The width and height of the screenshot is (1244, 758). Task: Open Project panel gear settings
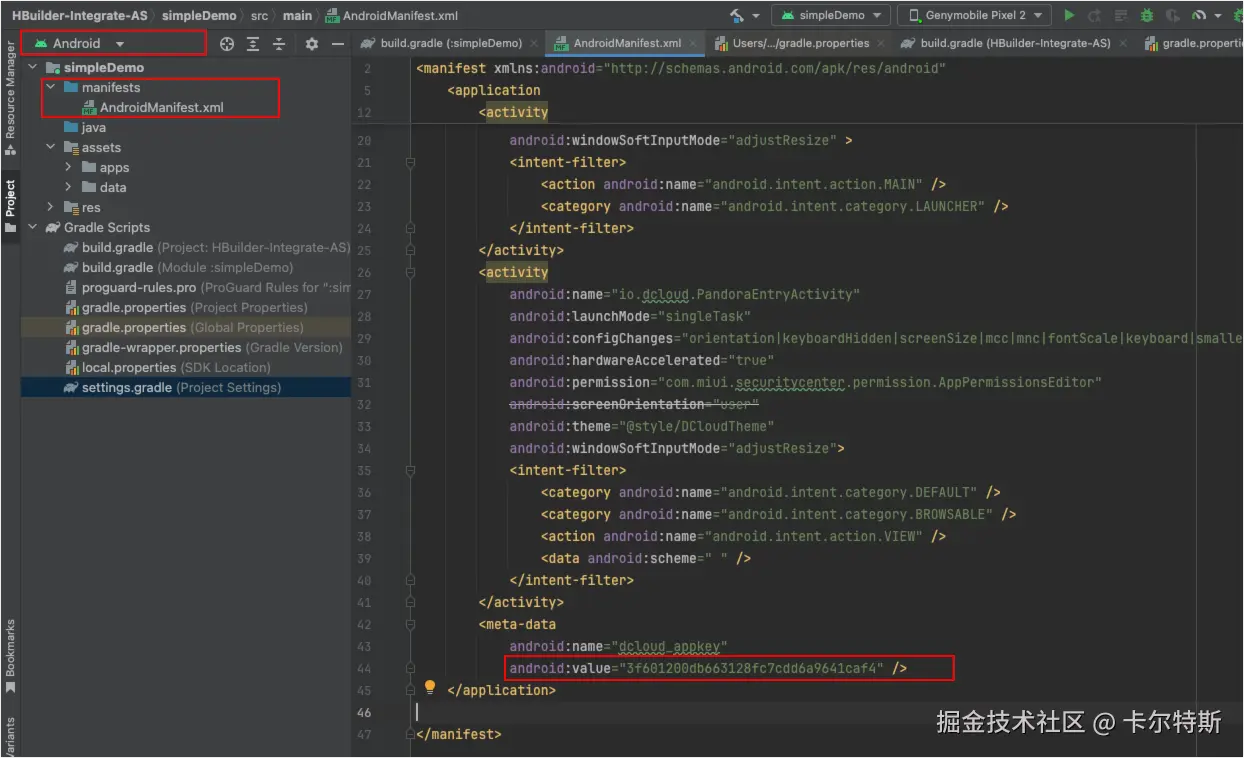[312, 44]
